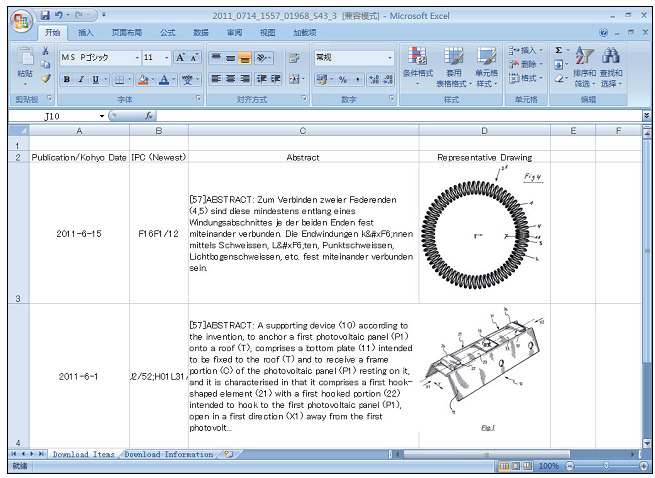Click the Clear eraser icon
Viewport: 655px width, 478px height.
point(559,78)
